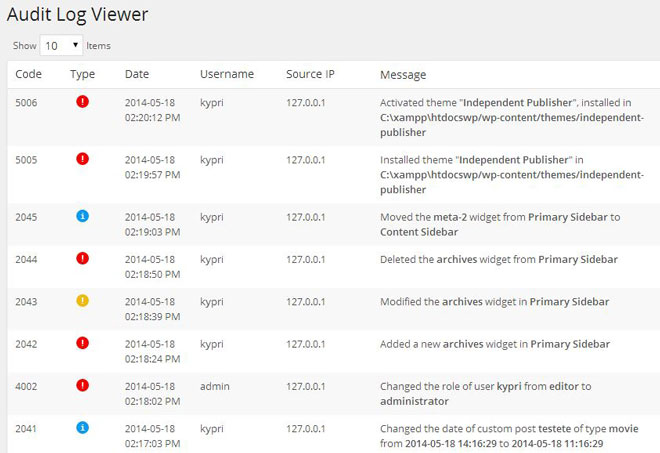Viewport: 660px width, 453px height.
Task: Click the red critical icon for code 4002
Action: (x=82, y=385)
